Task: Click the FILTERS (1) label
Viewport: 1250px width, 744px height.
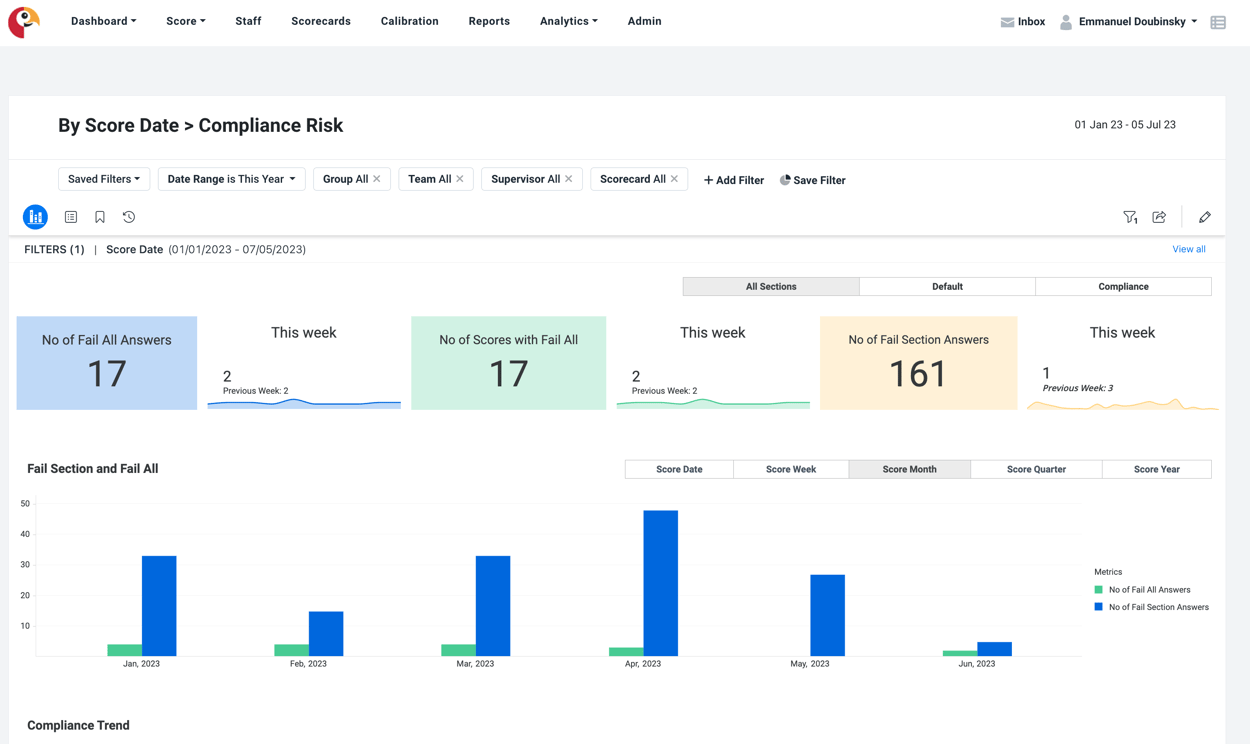Action: (x=54, y=249)
